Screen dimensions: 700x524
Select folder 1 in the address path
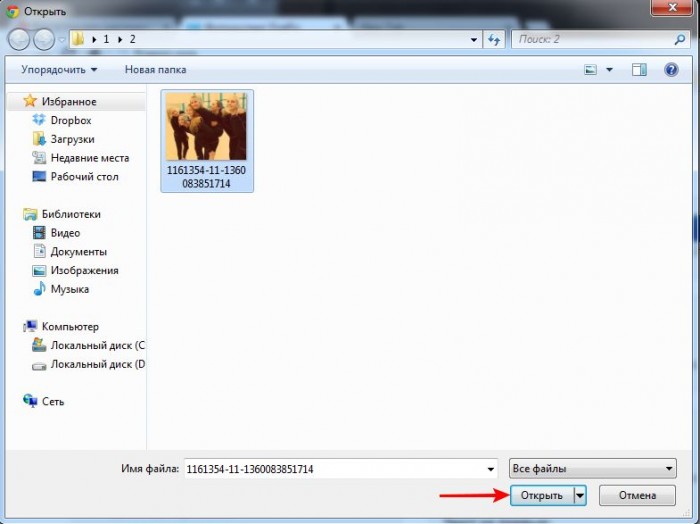106,39
